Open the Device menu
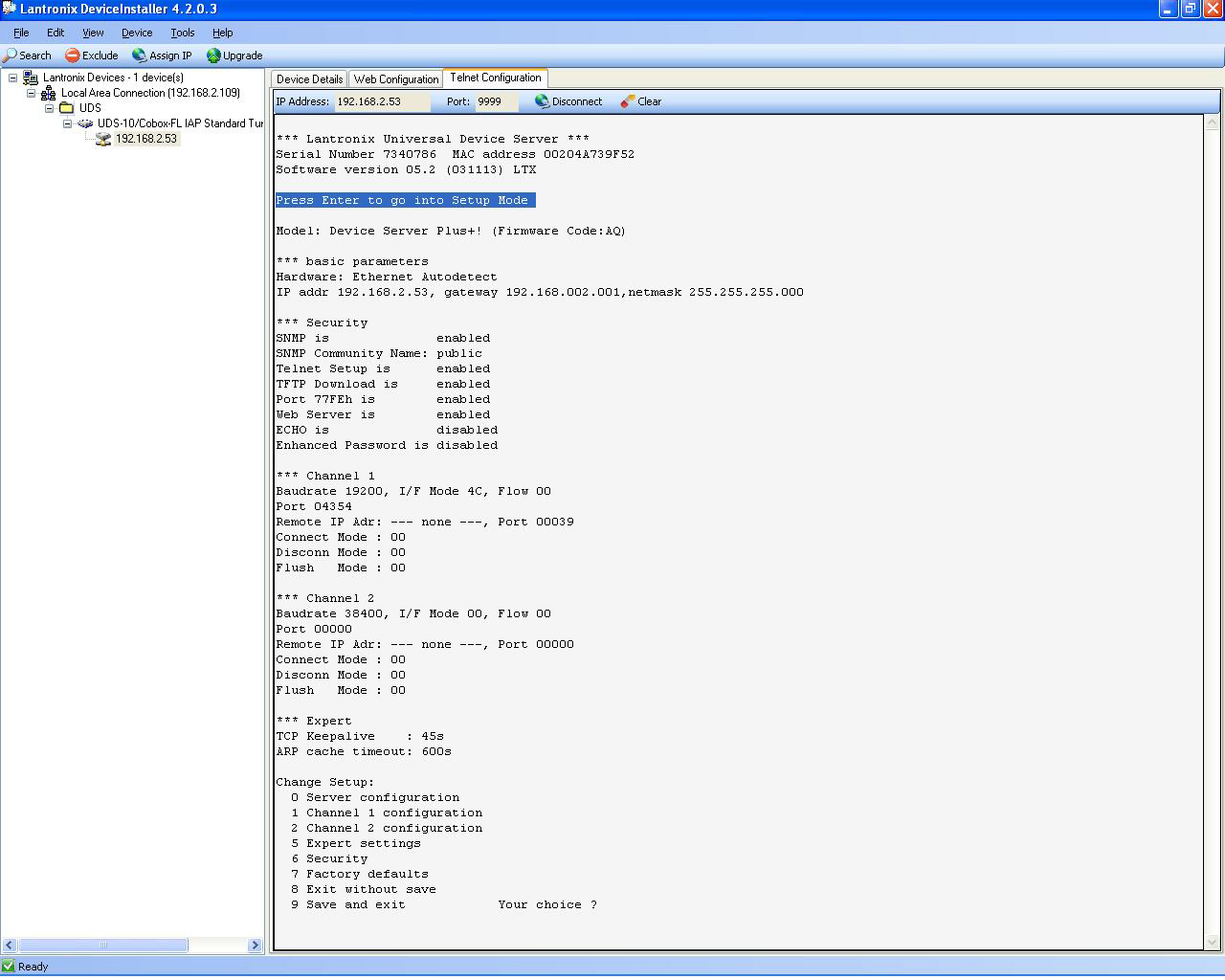 137,33
